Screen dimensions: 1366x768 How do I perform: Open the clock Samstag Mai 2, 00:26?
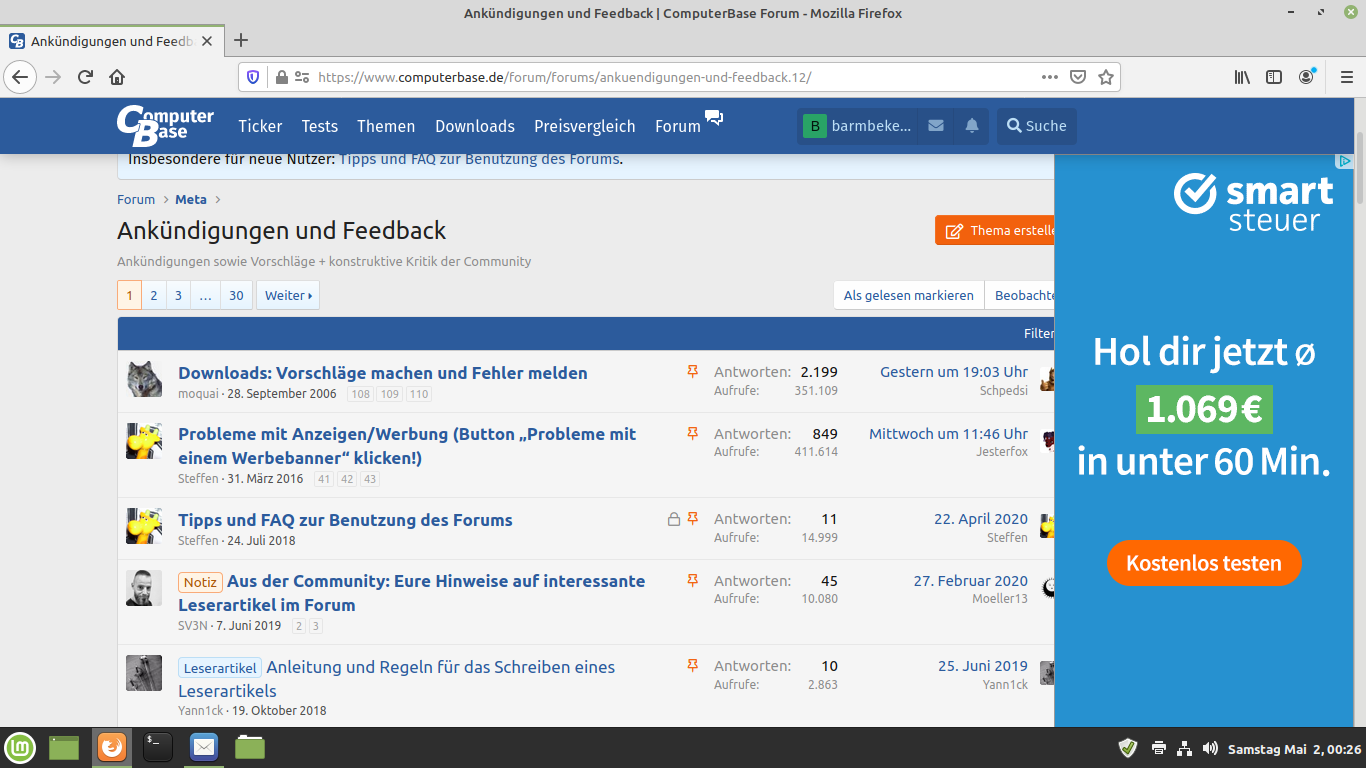click(1295, 748)
